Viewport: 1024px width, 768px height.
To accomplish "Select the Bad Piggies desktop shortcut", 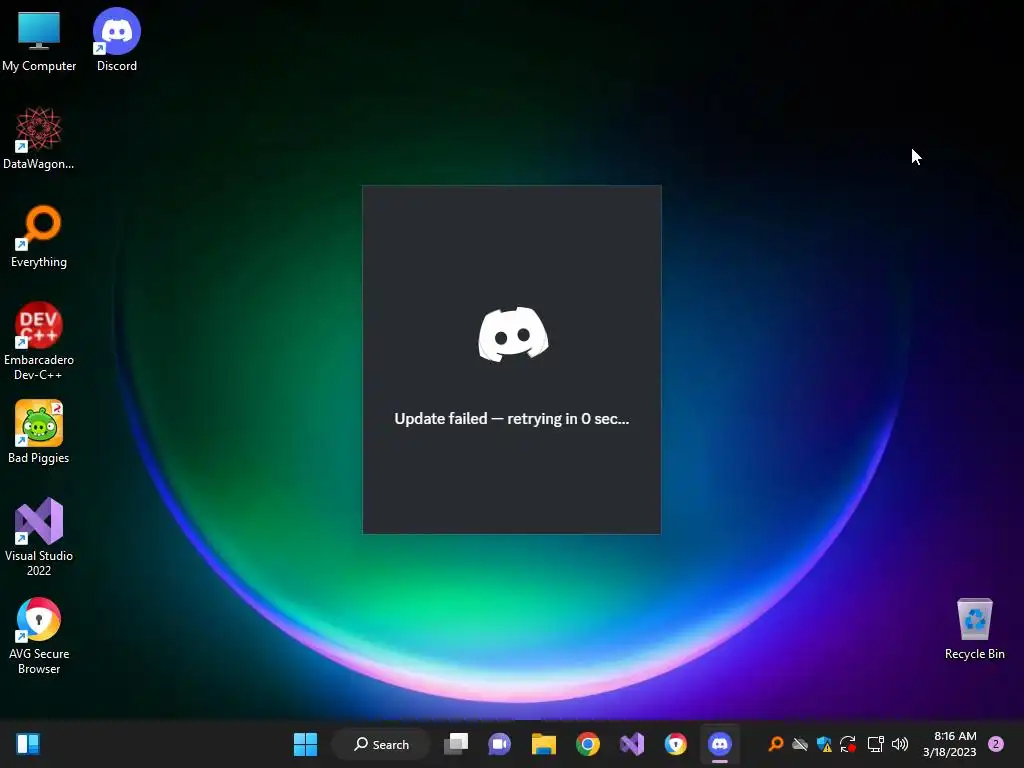I will 39,432.
